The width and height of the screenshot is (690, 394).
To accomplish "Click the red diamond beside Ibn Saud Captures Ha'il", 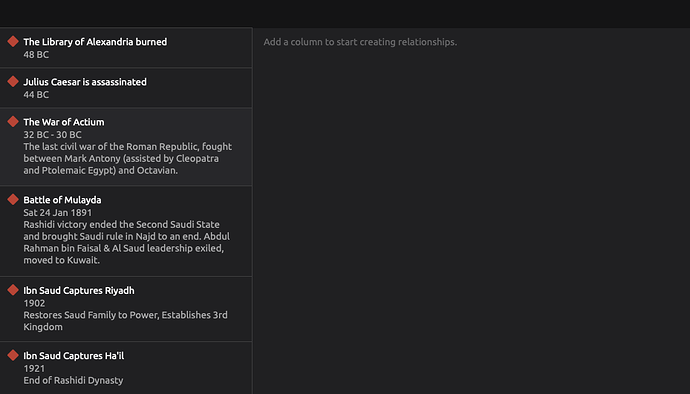I will coord(13,355).
